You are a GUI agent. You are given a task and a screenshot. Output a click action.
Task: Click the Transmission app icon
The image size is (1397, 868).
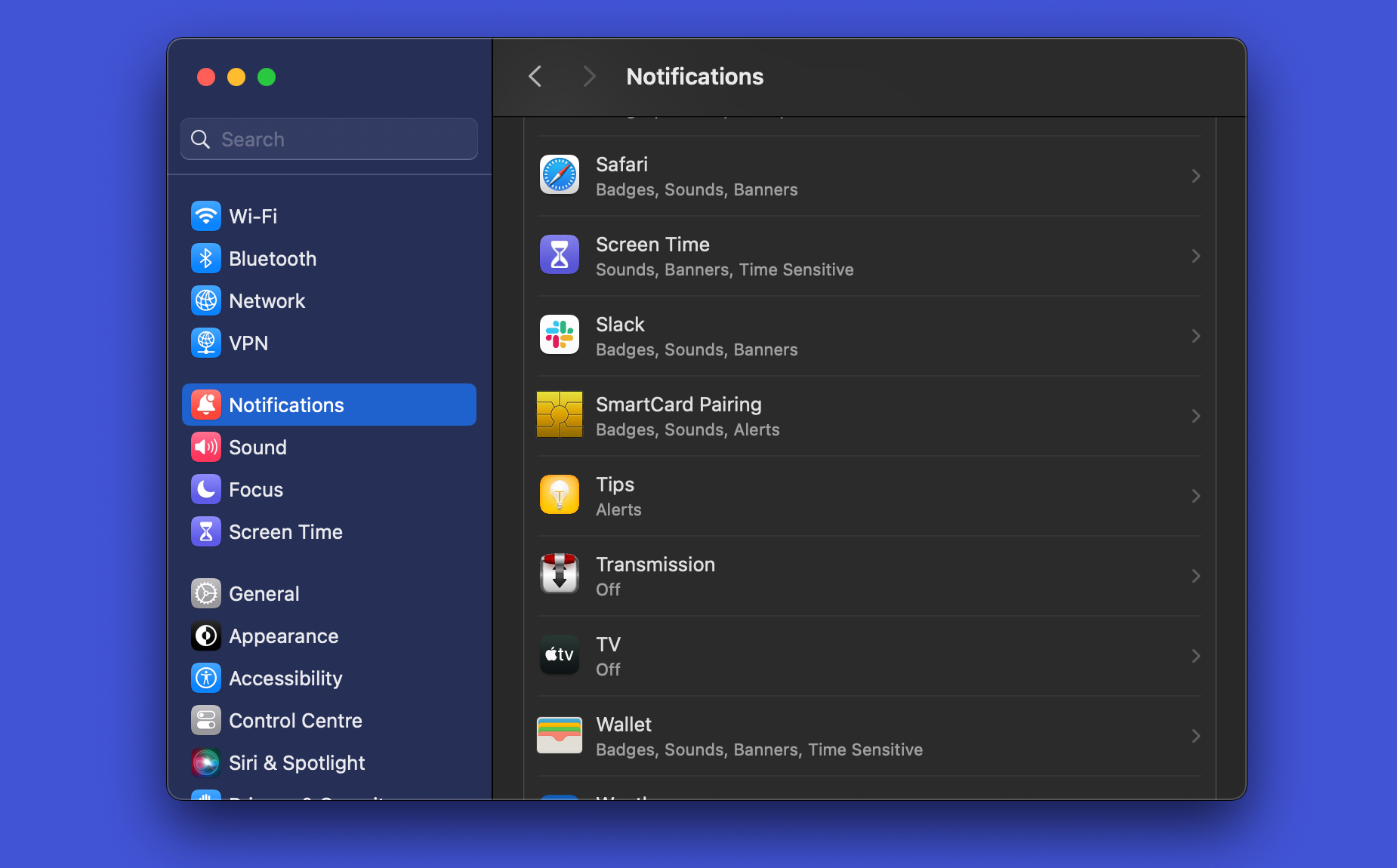(x=559, y=574)
